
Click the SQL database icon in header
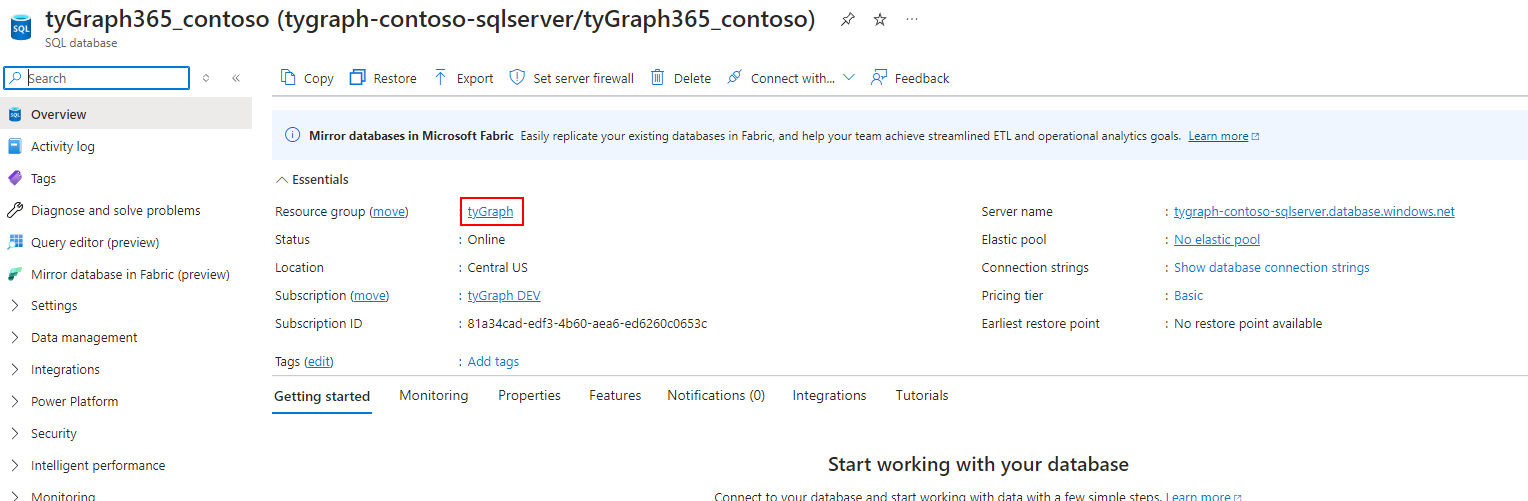tap(21, 28)
